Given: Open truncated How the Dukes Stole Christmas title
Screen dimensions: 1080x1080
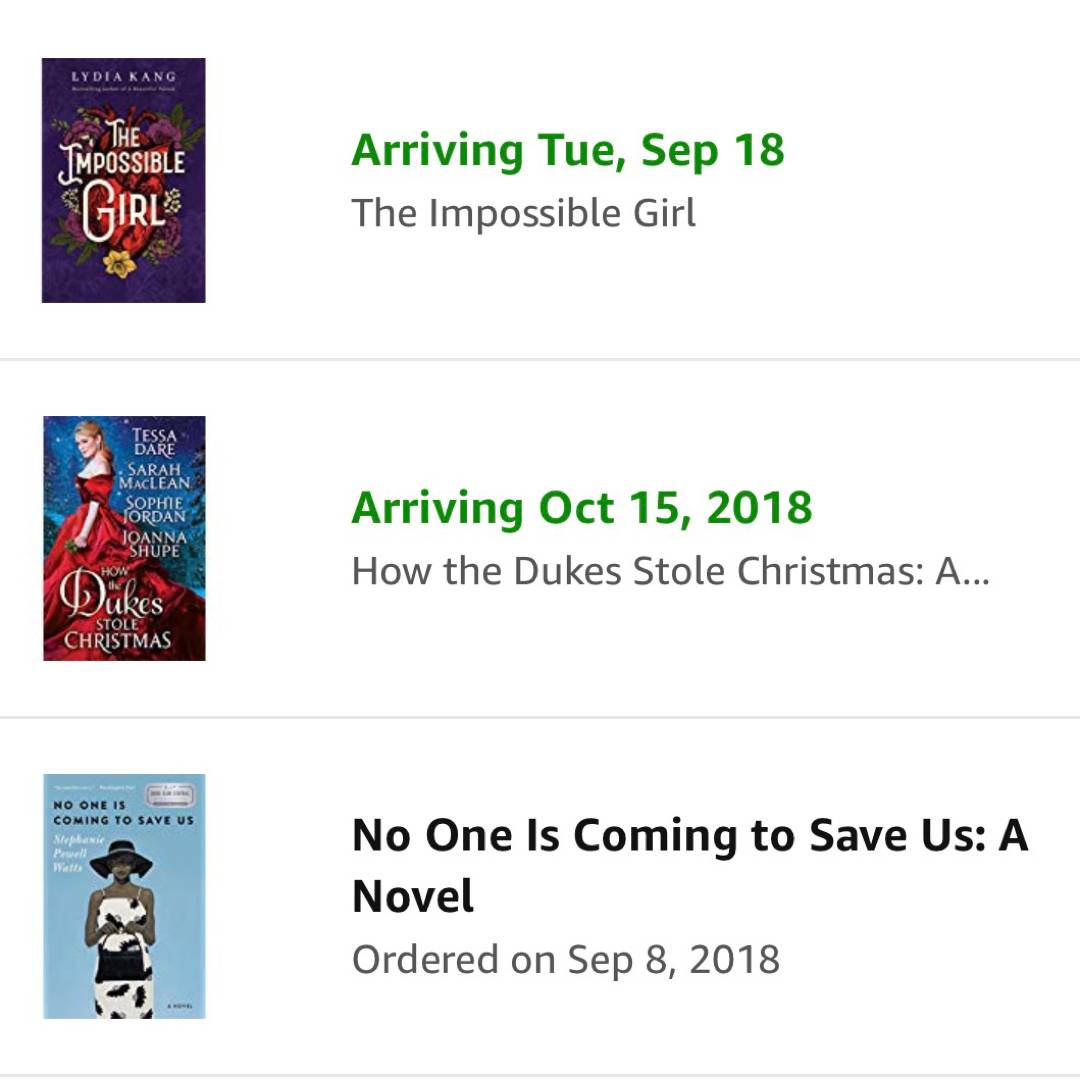Looking at the screenshot, I should [670, 571].
